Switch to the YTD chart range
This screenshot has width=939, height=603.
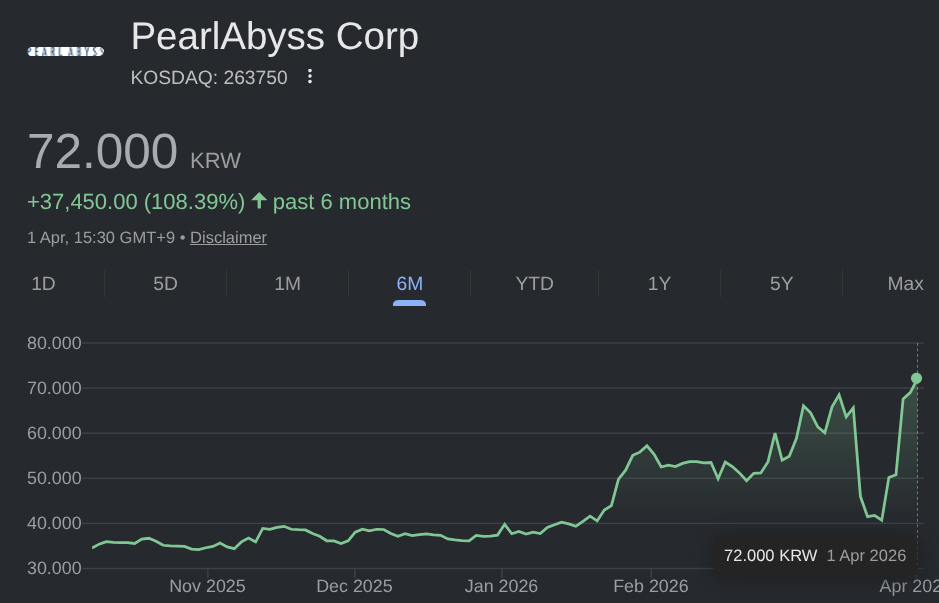534,283
